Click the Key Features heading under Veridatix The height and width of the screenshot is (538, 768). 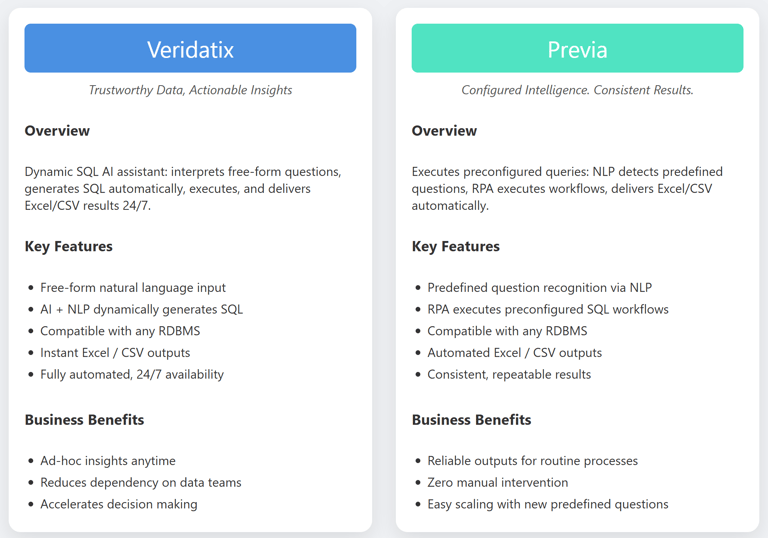68,246
